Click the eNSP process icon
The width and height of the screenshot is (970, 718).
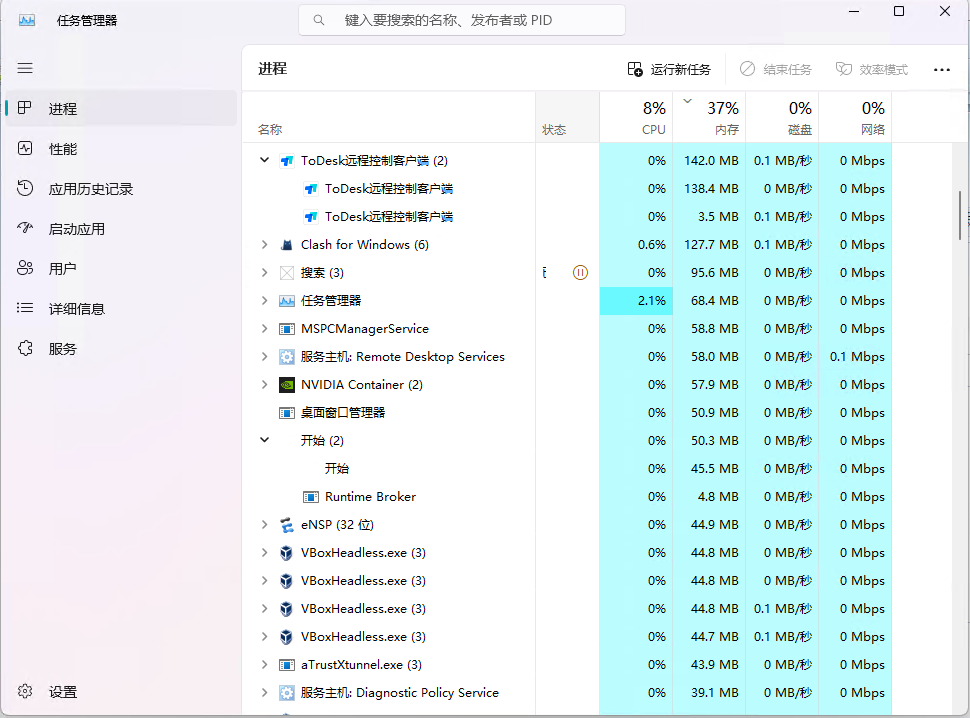tap(287, 525)
